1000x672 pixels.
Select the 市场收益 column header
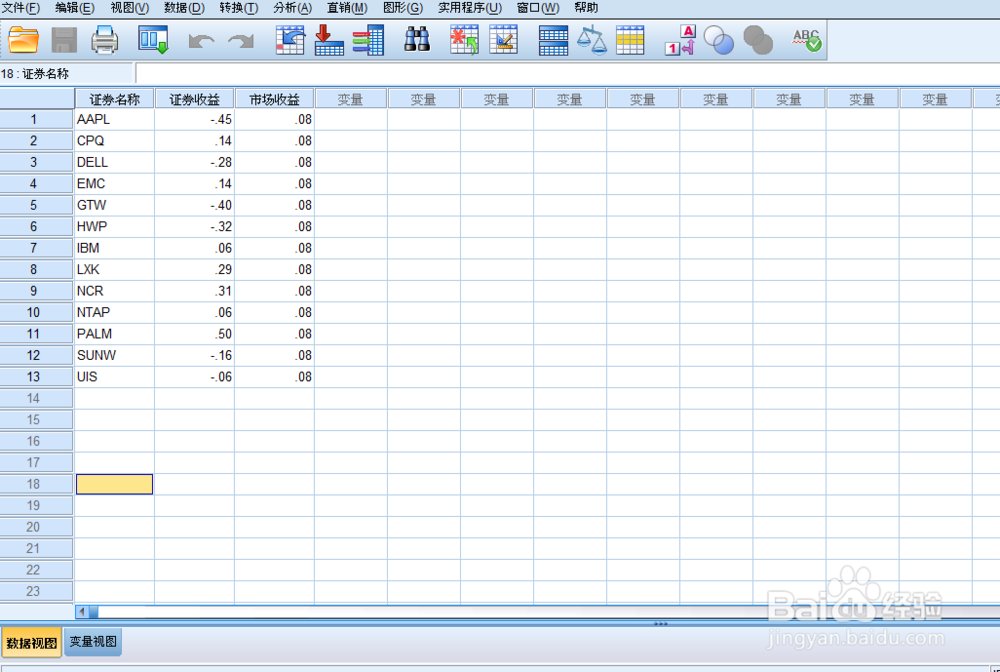275,99
